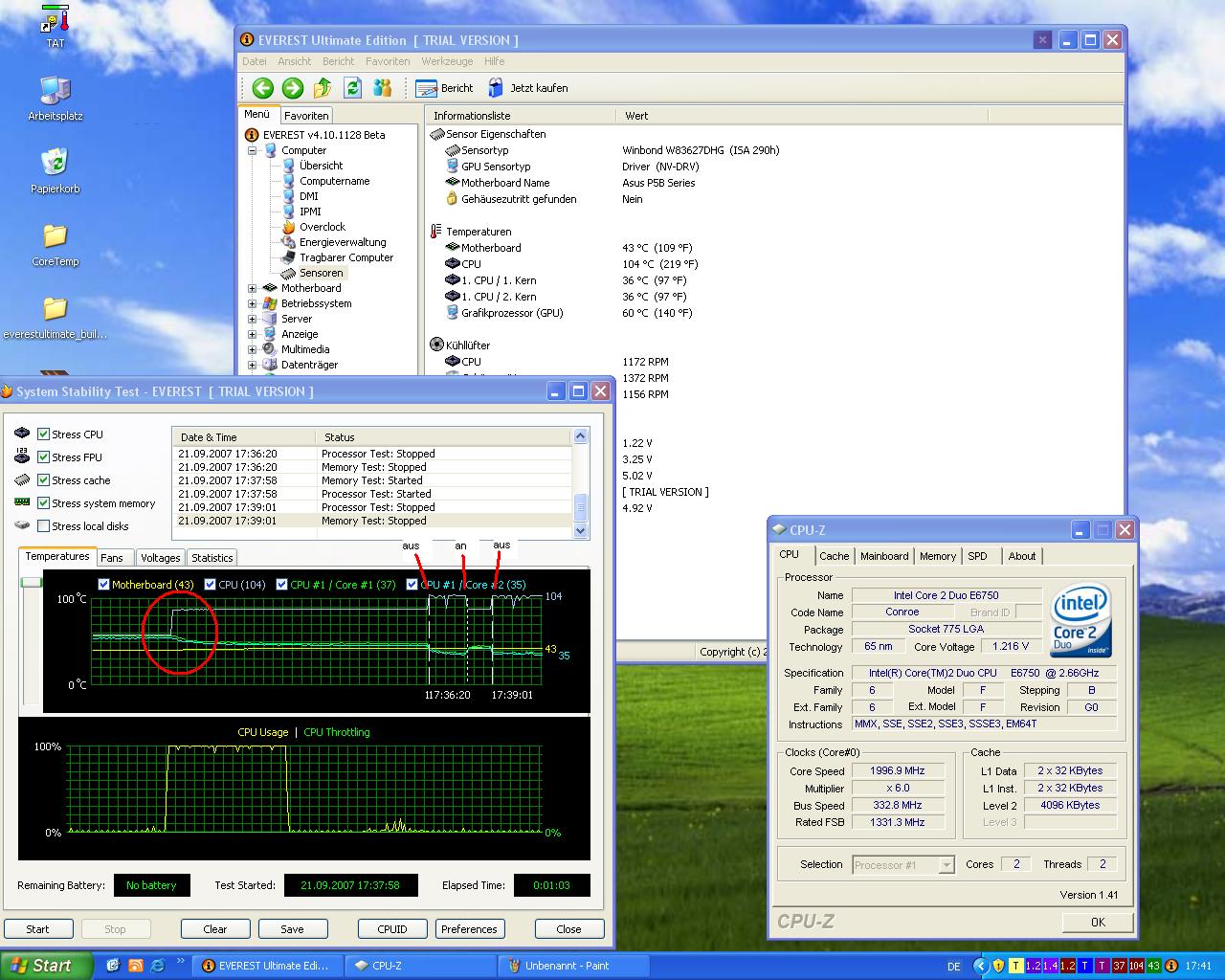Click the tray icon showing 104
1225x980 pixels.
coord(1137,966)
